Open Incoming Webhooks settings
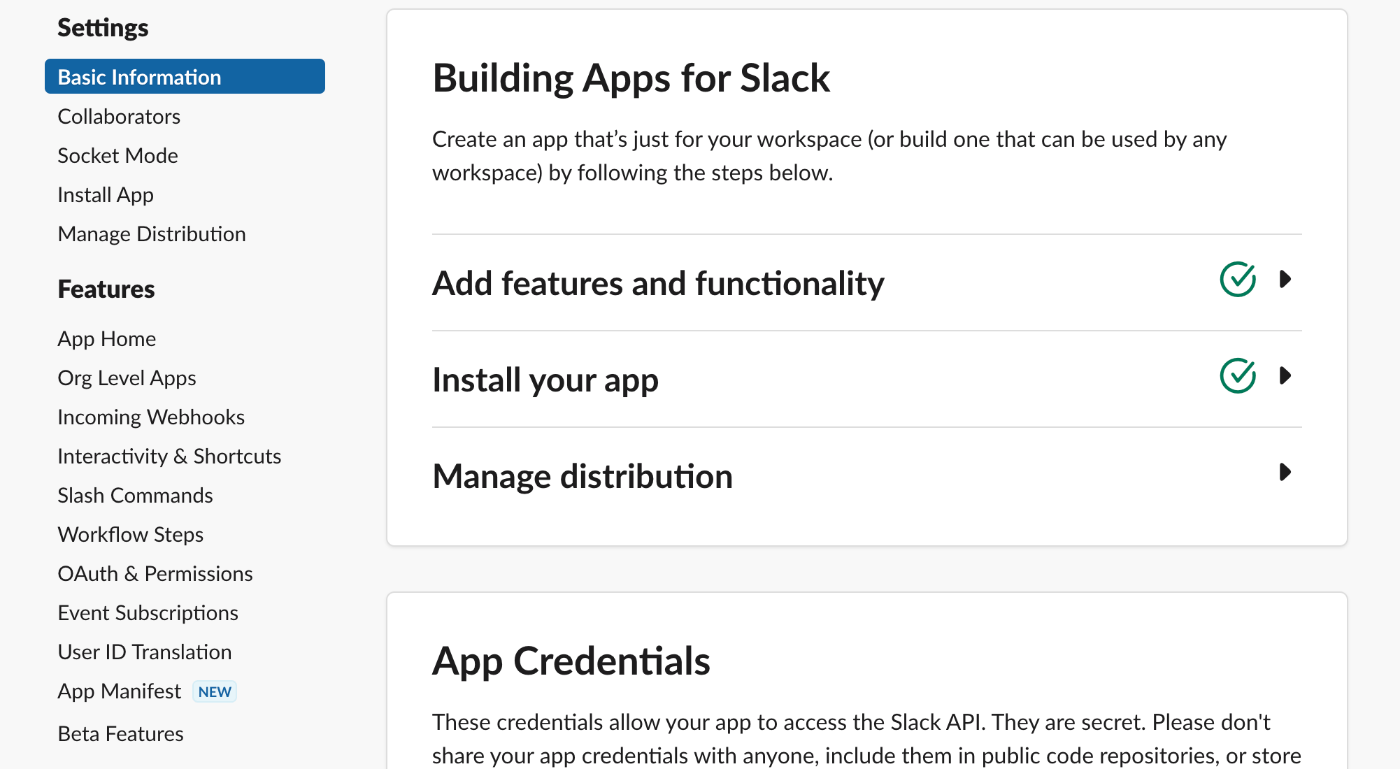1400x769 pixels. [151, 417]
